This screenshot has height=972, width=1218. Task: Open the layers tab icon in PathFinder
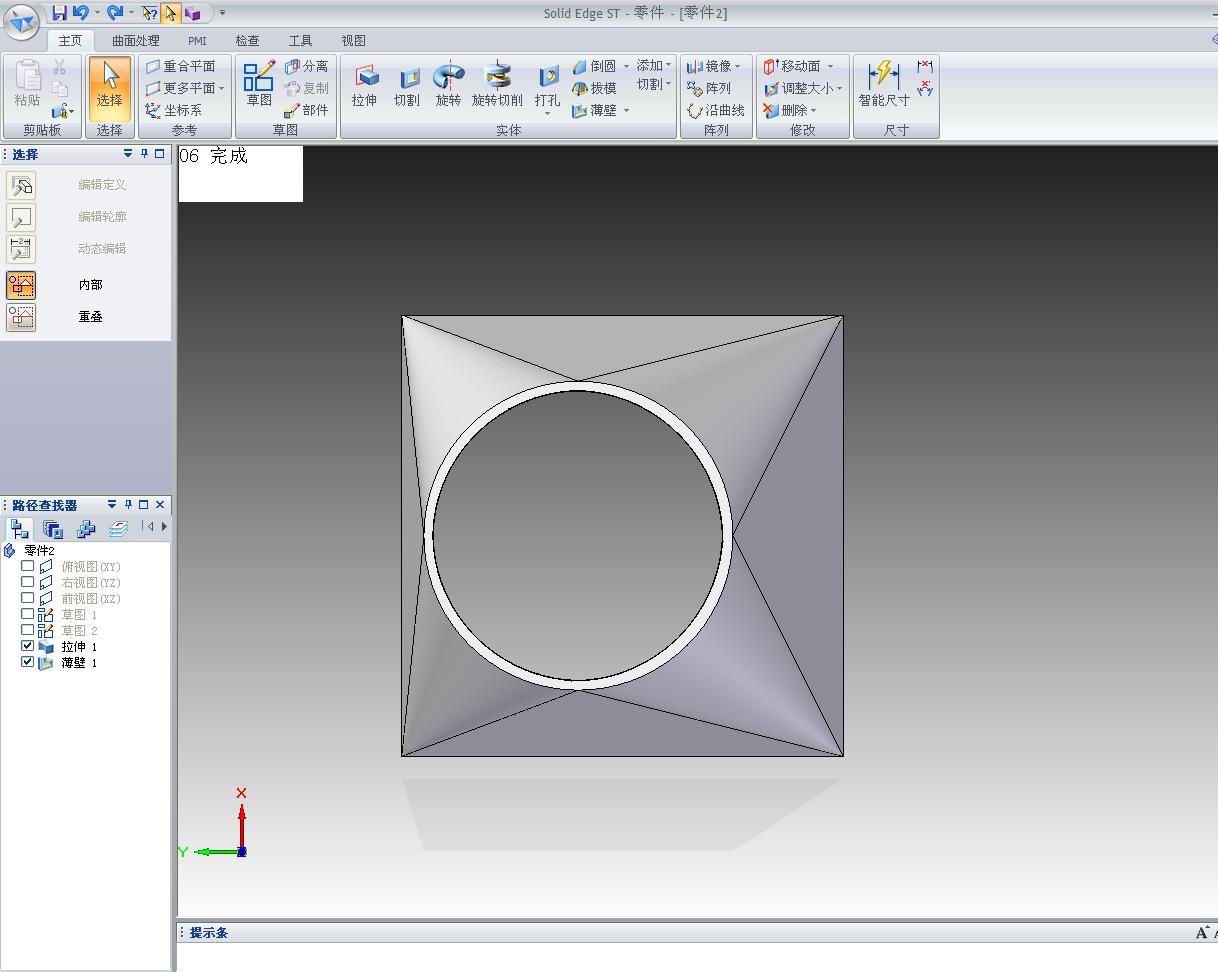[x=118, y=528]
